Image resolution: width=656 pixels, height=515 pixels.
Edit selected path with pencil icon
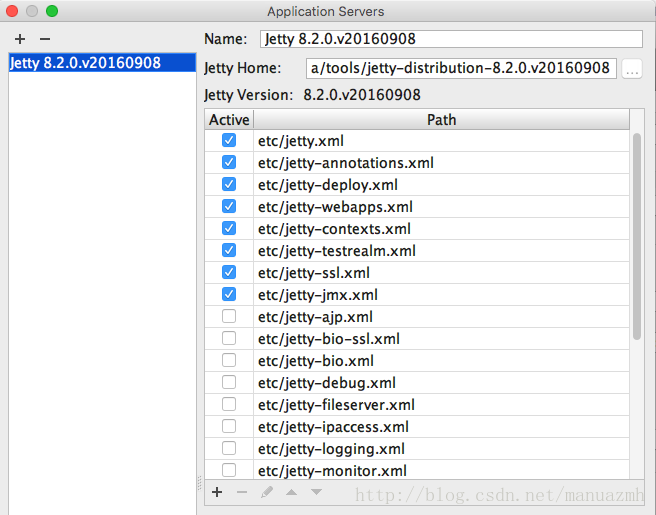tap(266, 492)
